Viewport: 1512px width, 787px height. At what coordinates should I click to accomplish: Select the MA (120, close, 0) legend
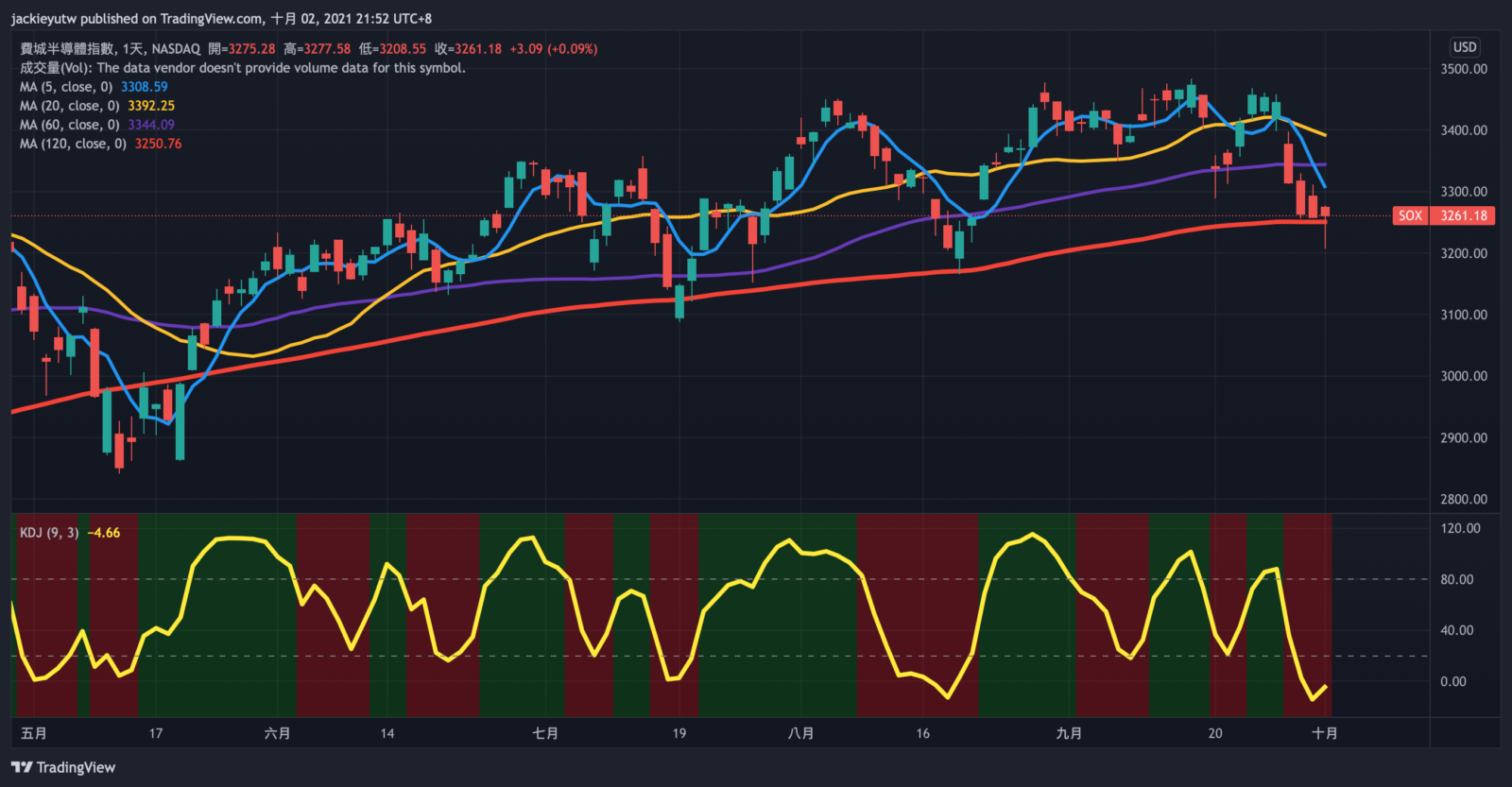73,144
